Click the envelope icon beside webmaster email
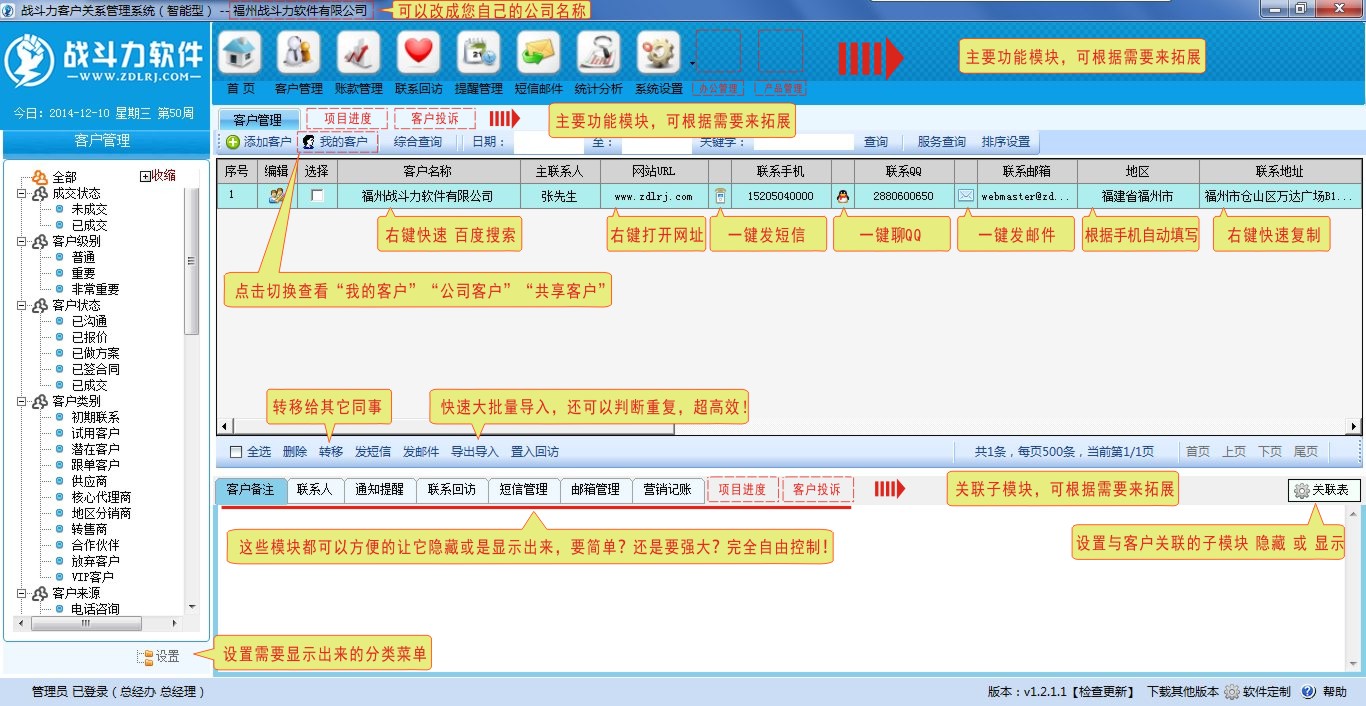This screenshot has height=706, width=1366. pyautogui.click(x=966, y=196)
